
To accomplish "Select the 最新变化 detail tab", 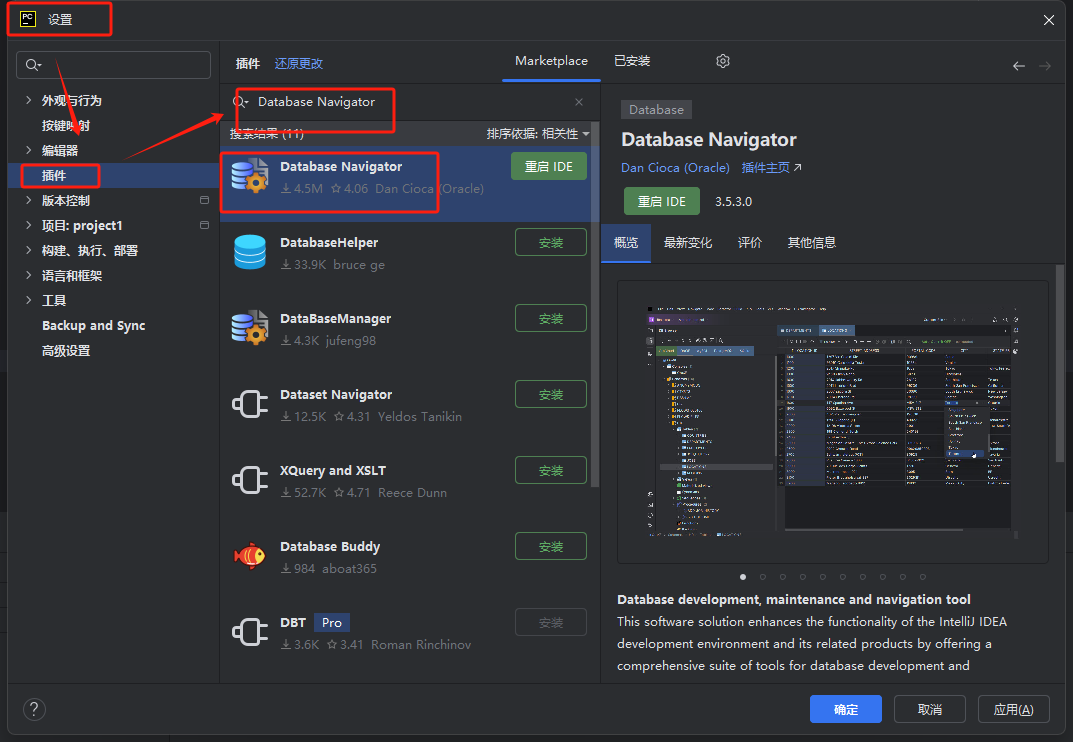I will point(688,242).
